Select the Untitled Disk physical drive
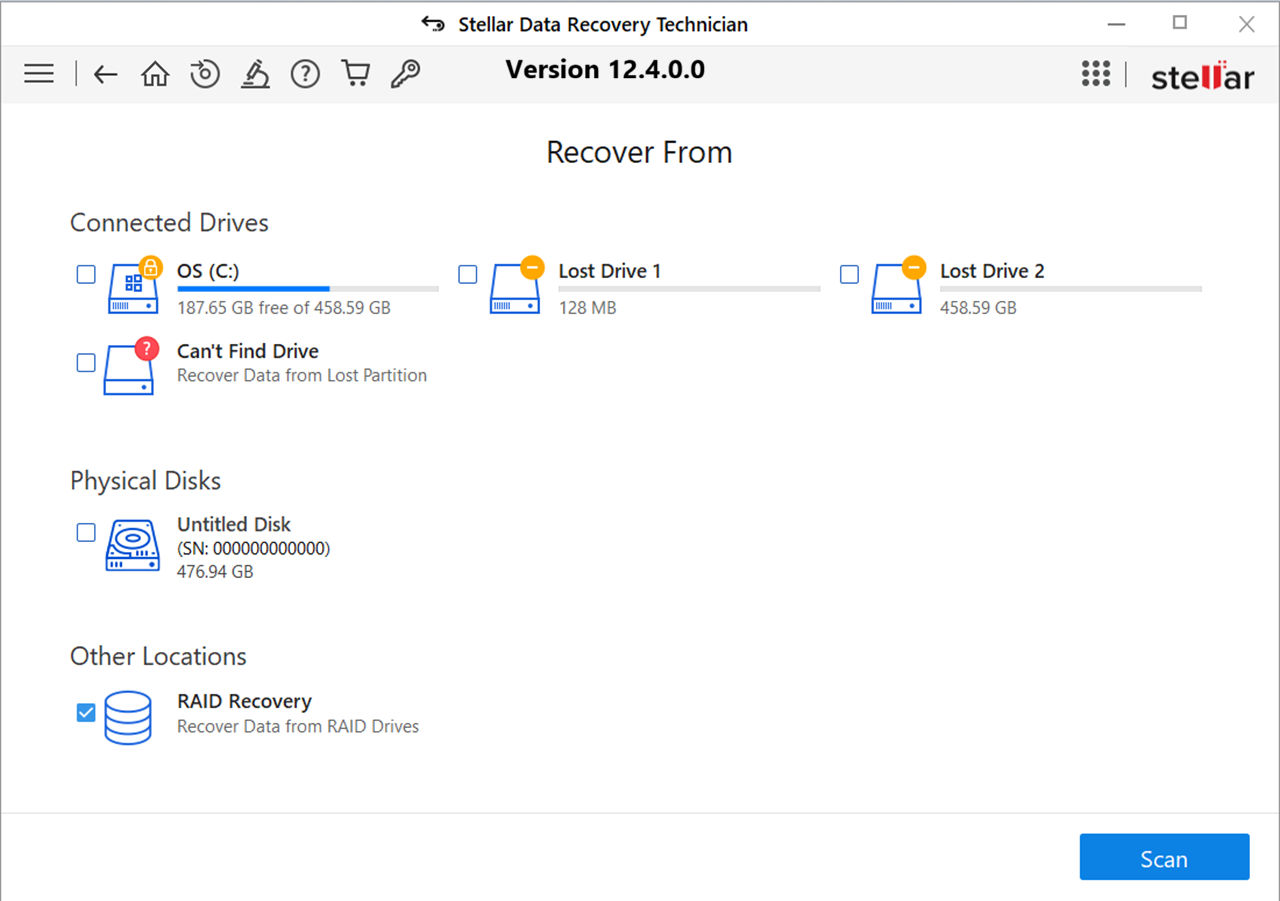 point(85,533)
